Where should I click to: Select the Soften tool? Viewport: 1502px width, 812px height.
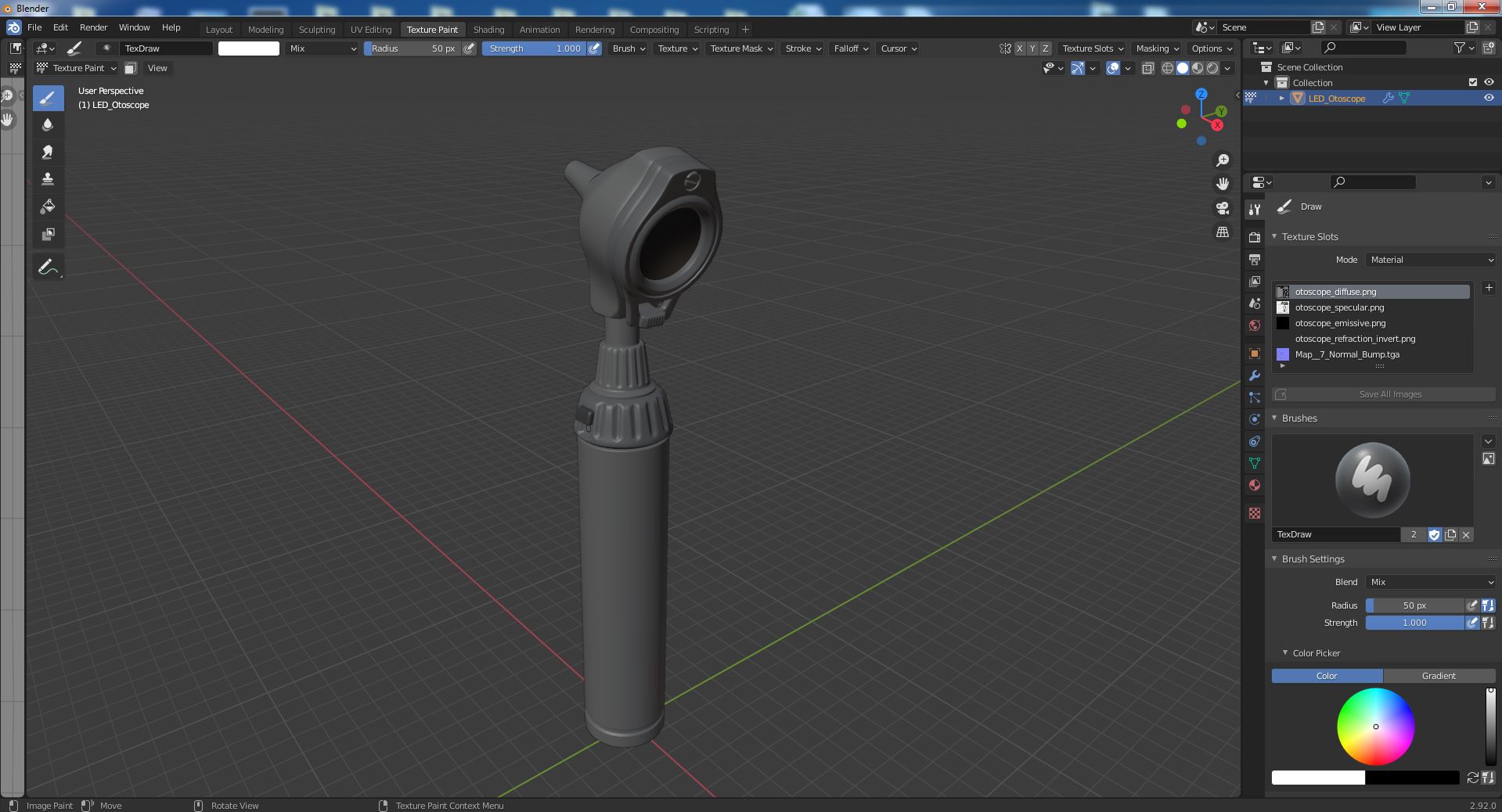pyautogui.click(x=48, y=125)
